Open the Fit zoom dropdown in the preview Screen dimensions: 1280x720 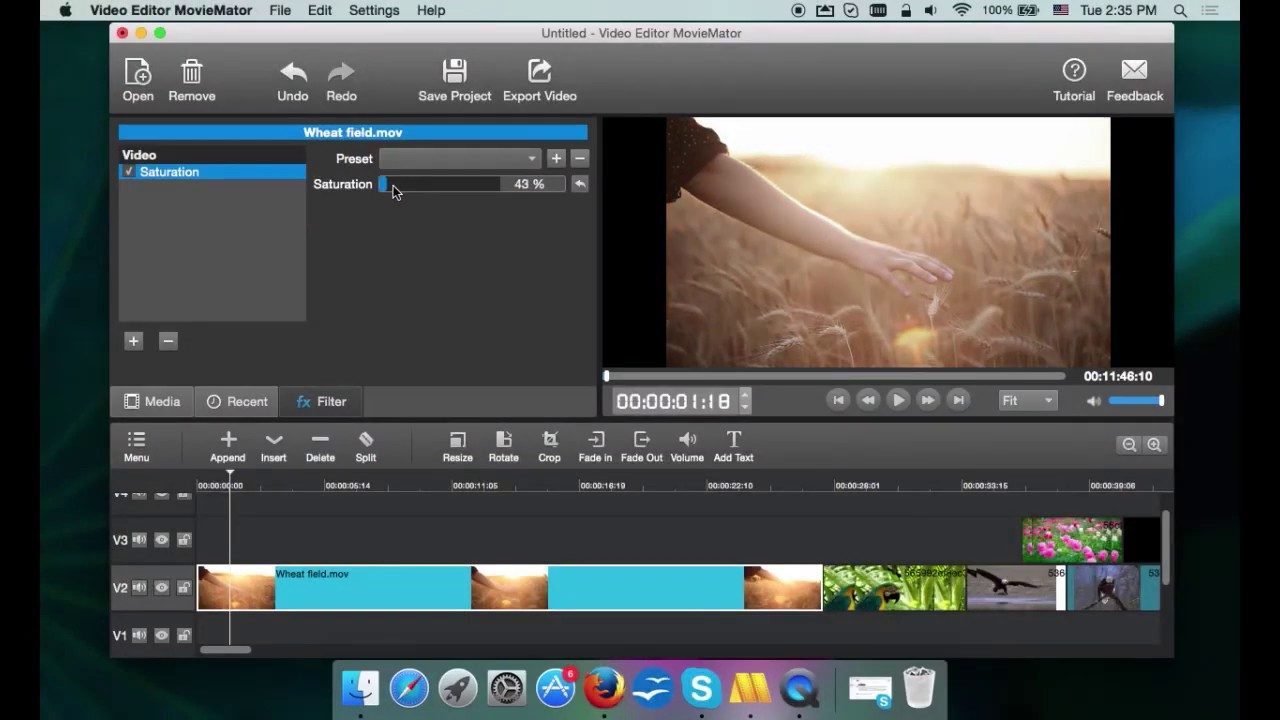pyautogui.click(x=1027, y=400)
